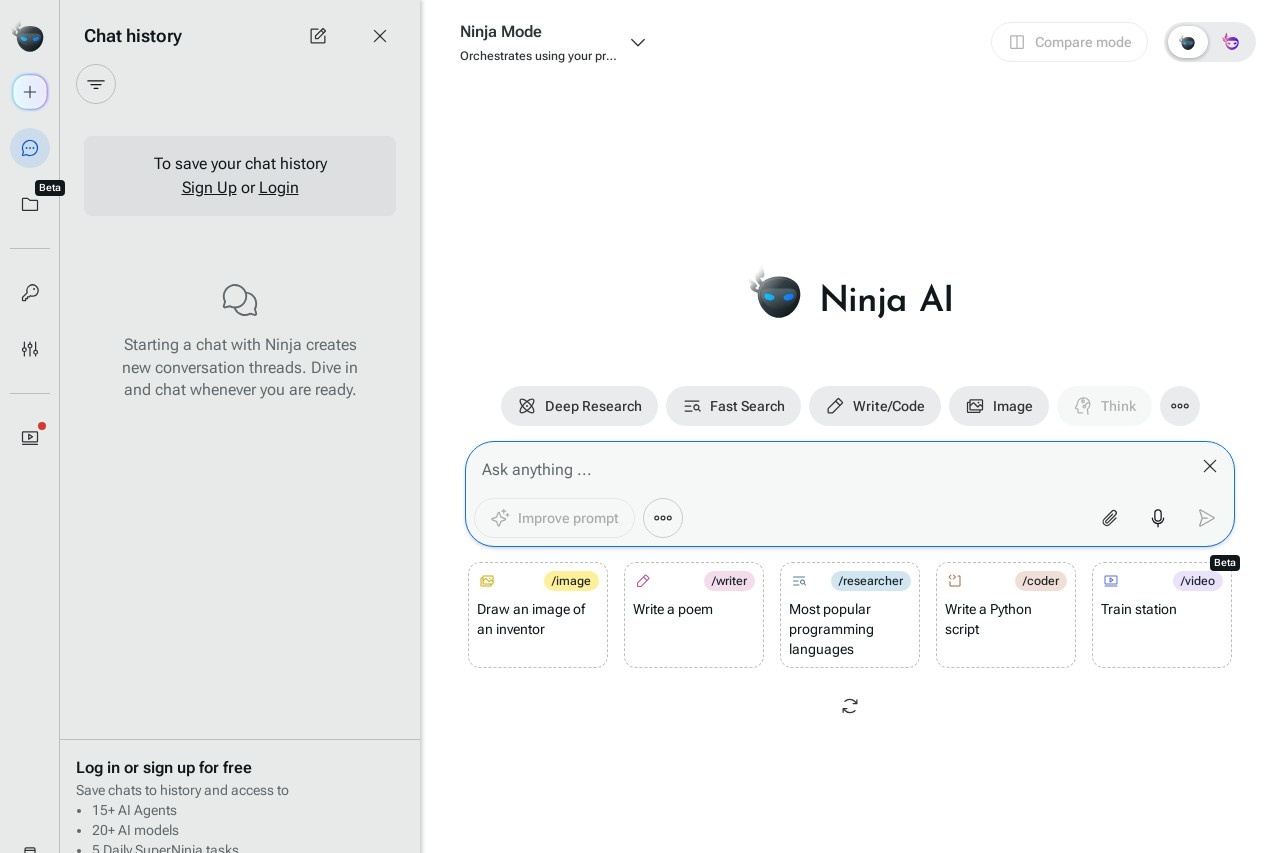Expand the Ninja Mode dropdown
The height and width of the screenshot is (853, 1280).
pyautogui.click(x=638, y=42)
